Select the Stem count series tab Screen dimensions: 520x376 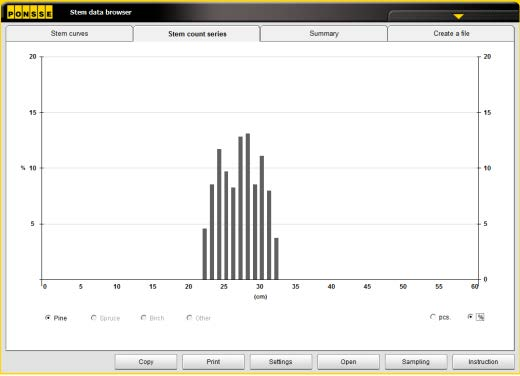197,34
